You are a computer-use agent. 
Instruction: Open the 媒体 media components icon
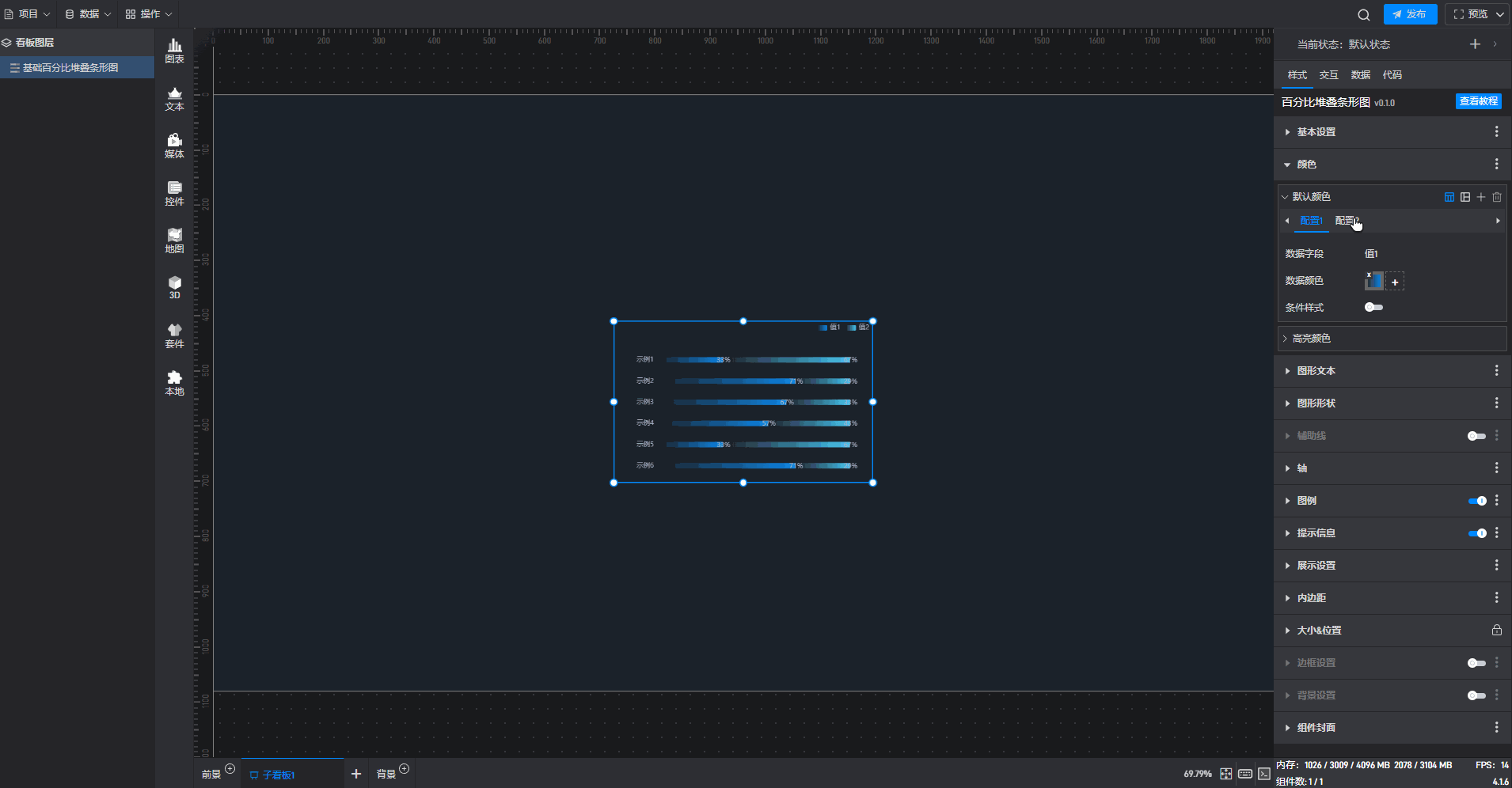[x=174, y=146]
